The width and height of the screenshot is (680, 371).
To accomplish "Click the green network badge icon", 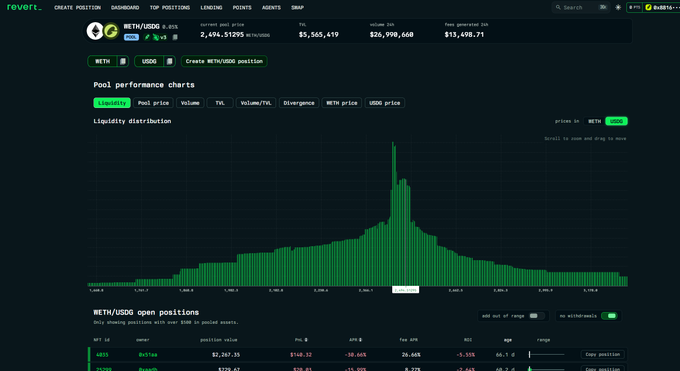I will (147, 37).
